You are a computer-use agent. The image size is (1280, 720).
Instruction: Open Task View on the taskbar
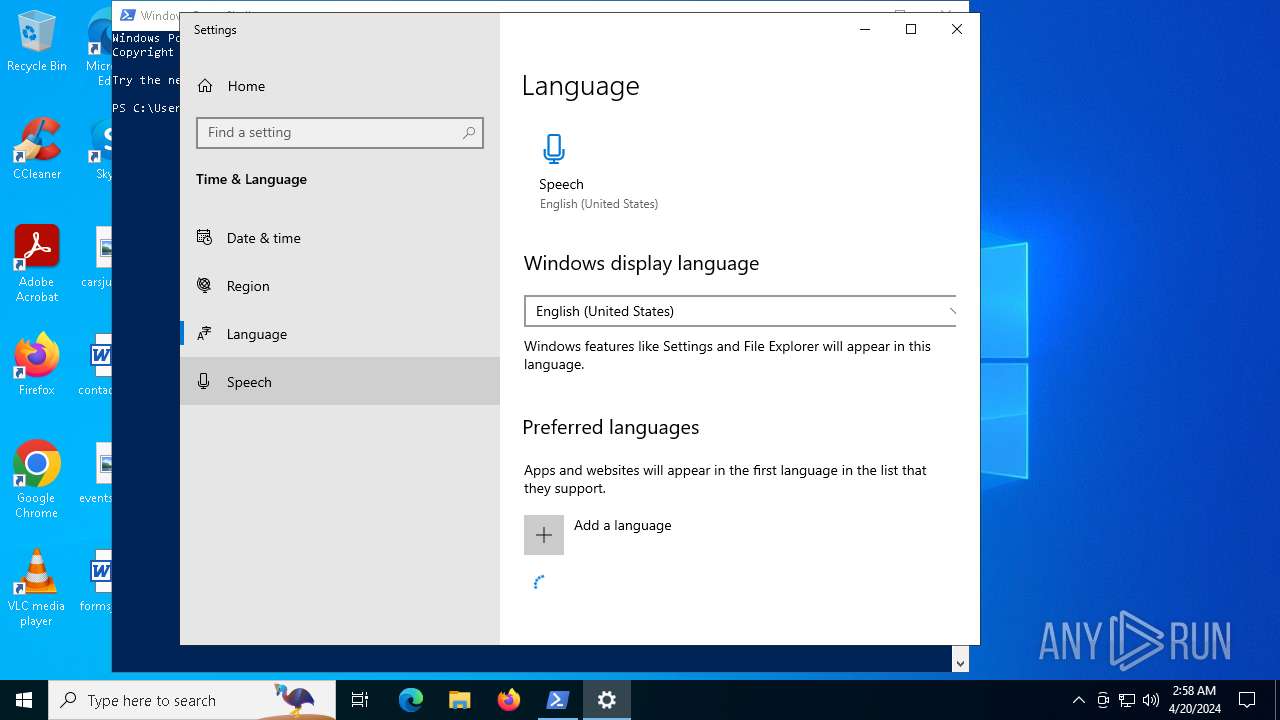coord(360,700)
